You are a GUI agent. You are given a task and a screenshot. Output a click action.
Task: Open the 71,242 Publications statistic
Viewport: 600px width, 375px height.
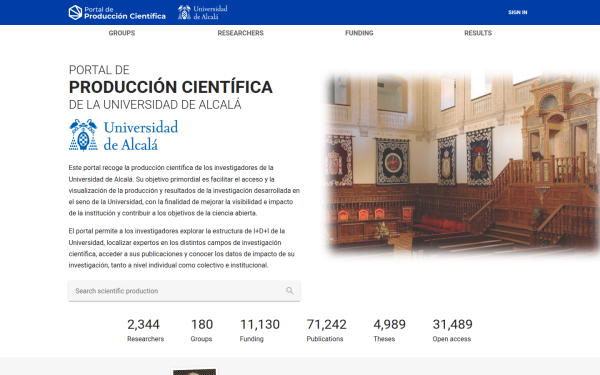tap(326, 330)
